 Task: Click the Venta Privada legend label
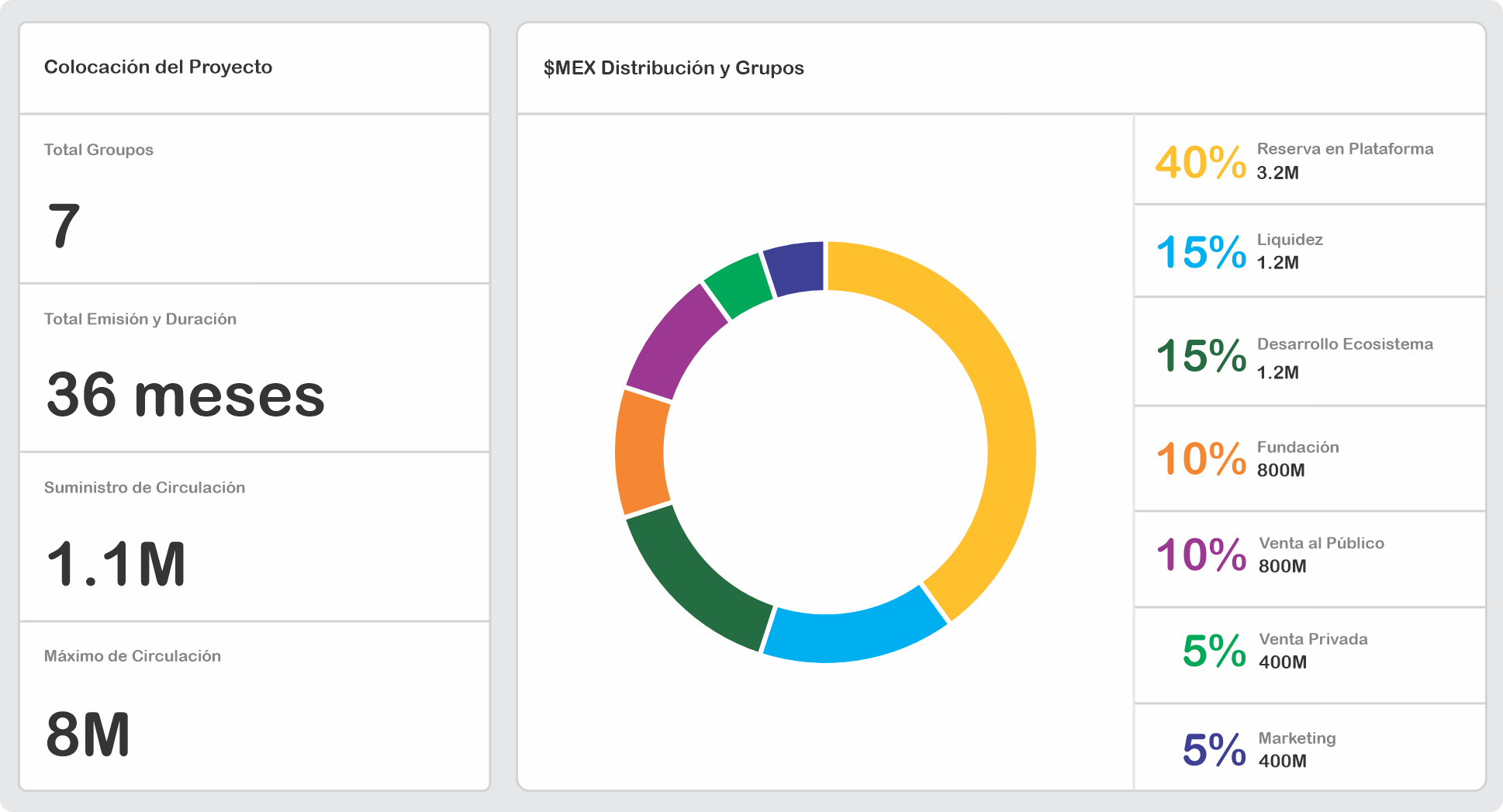click(1312, 640)
